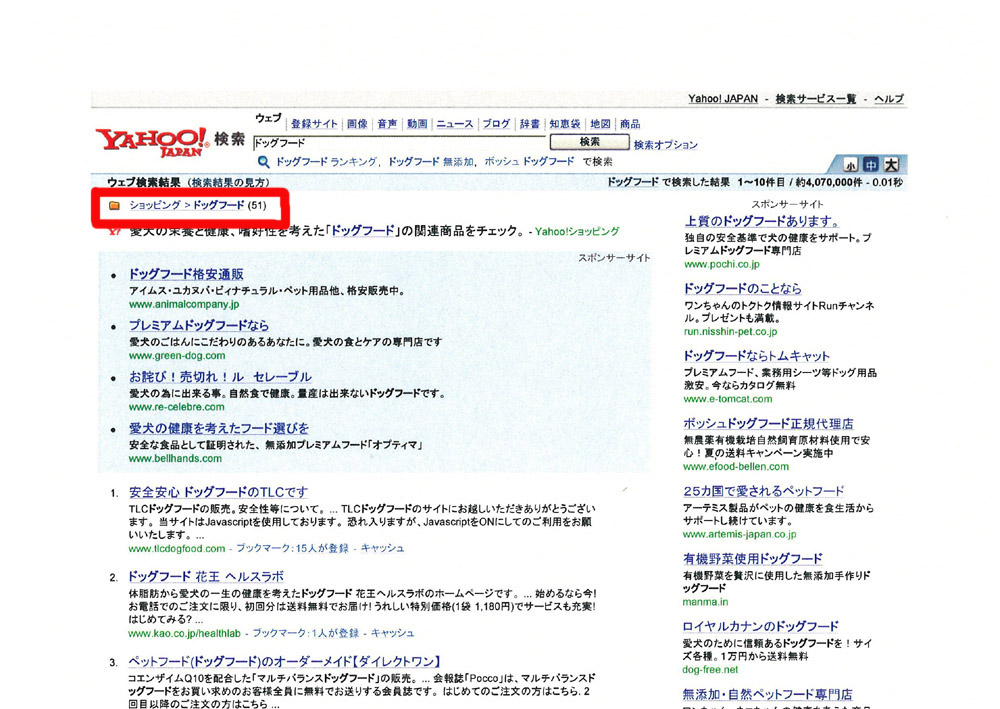Open 検索結果の見方 link
1000x709 pixels.
pyautogui.click(x=230, y=182)
